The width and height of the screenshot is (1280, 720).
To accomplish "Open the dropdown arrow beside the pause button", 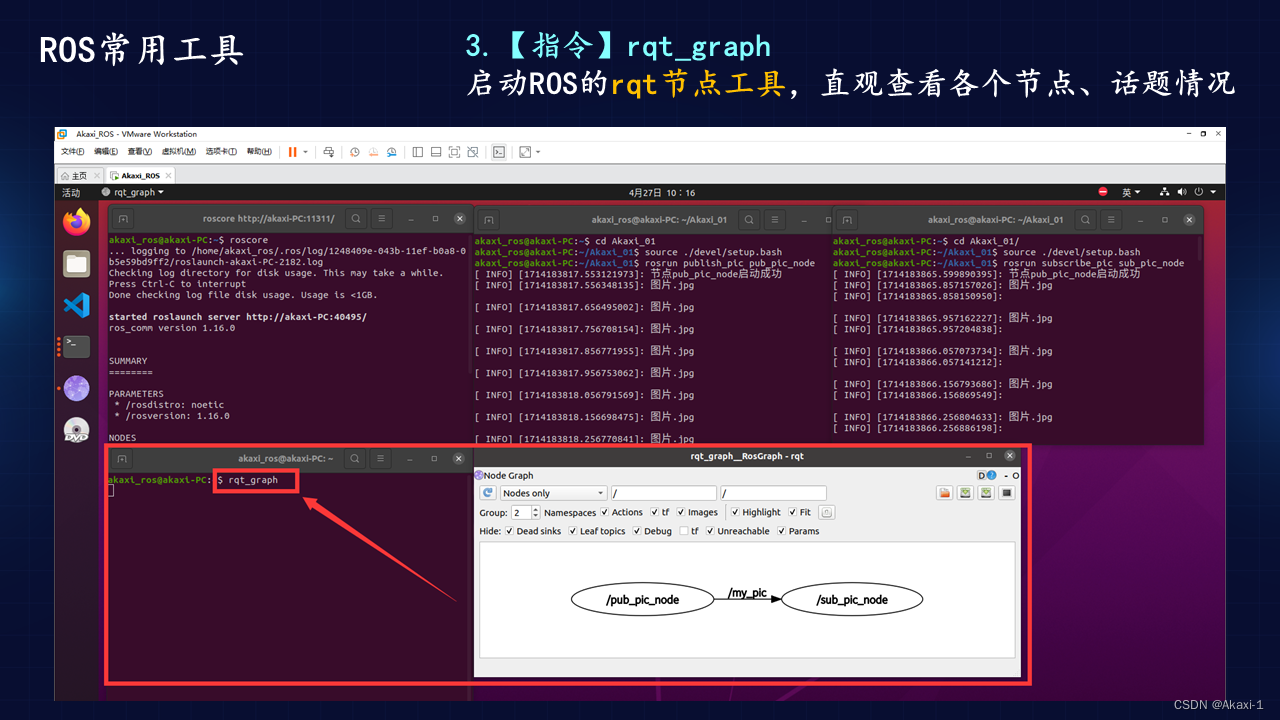I will point(306,151).
